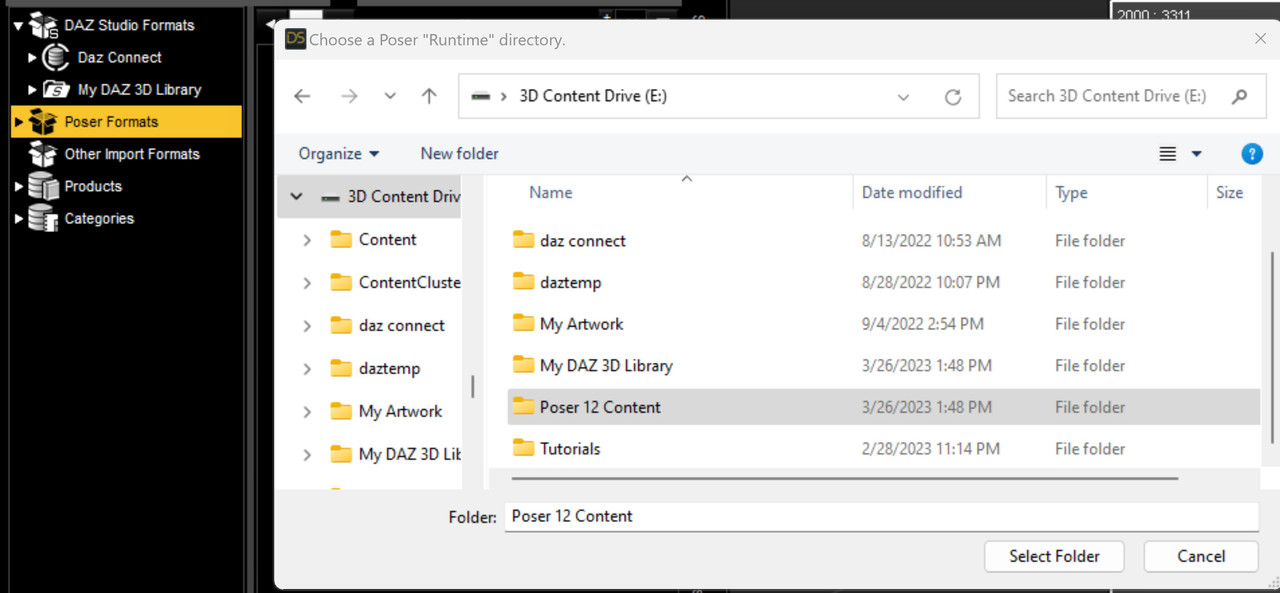This screenshot has width=1280, height=593.
Task: Click the My DAZ 3D Library icon
Action: [57, 90]
